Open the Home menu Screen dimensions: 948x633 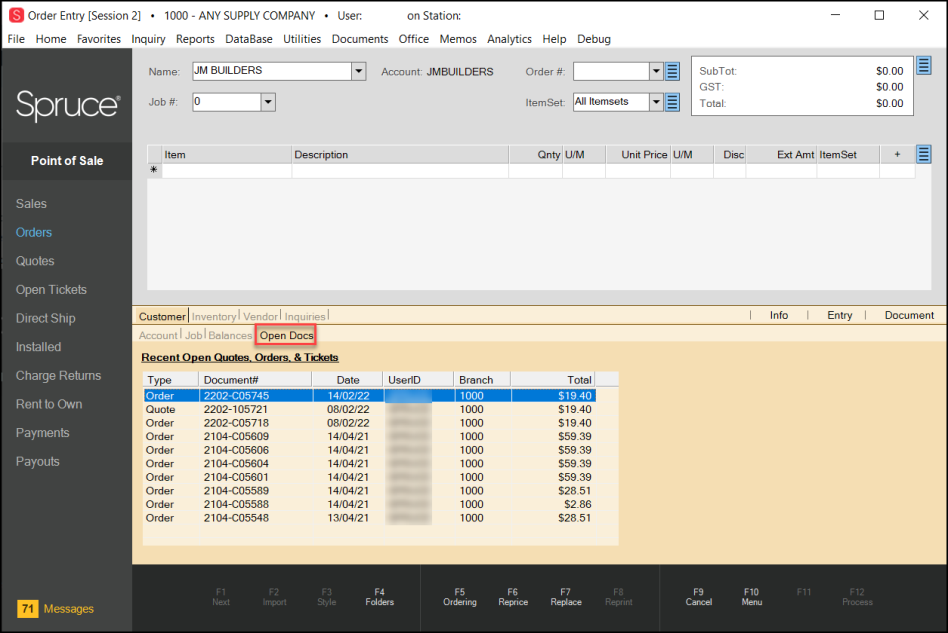point(51,39)
